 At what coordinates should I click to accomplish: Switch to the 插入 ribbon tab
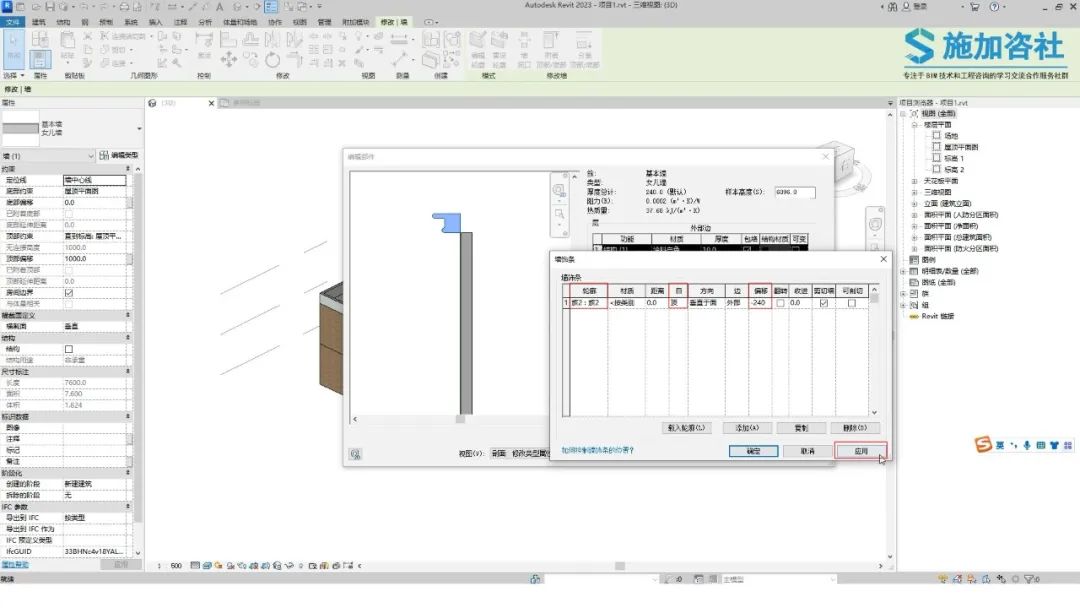point(155,22)
